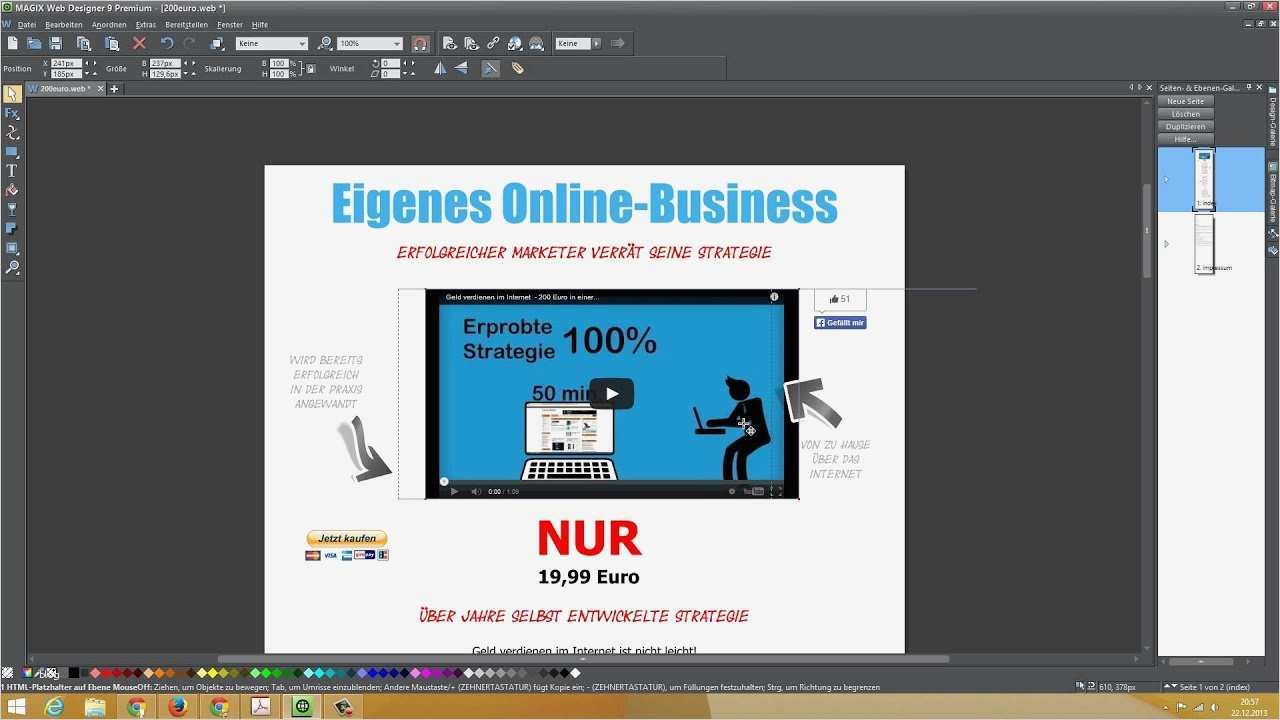This screenshot has height=720, width=1280.
Task: Toggle the aspect ratio lock for scaling
Action: click(x=311, y=69)
